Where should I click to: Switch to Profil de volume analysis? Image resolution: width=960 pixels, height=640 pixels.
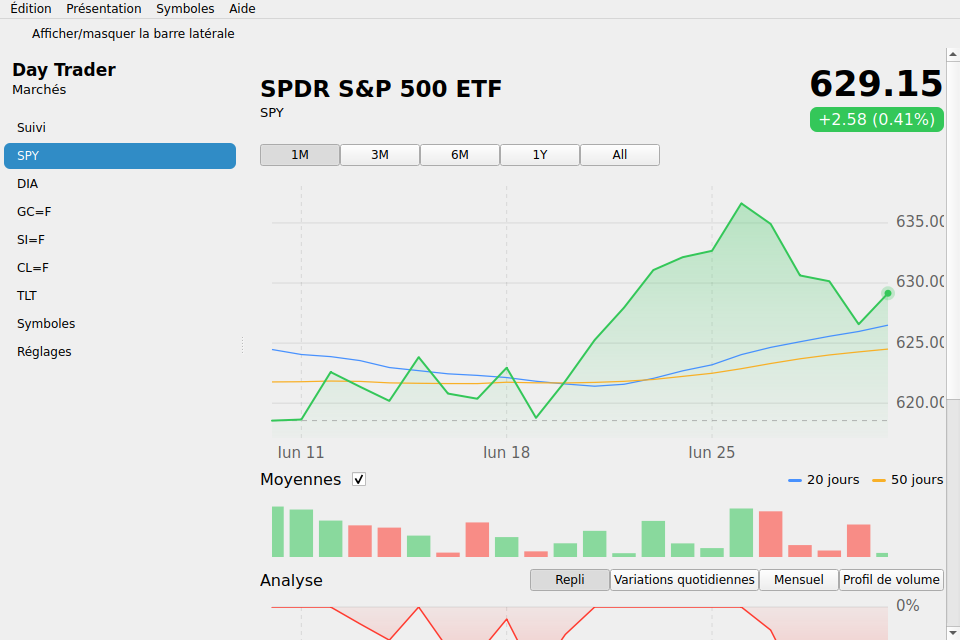point(891,580)
